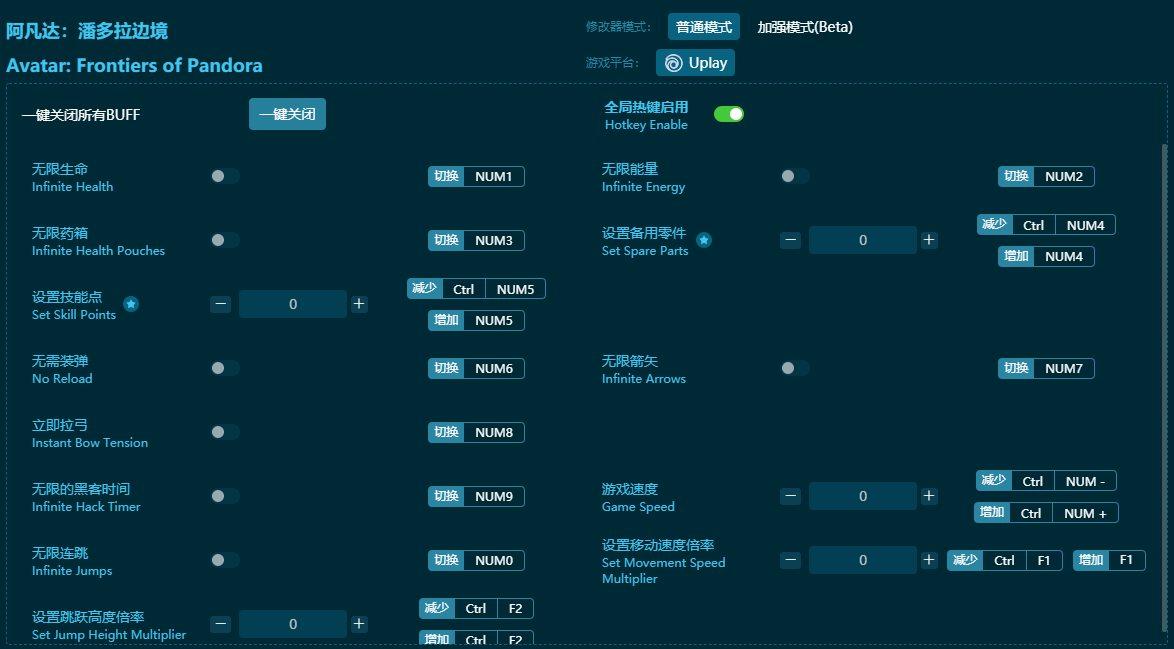1174x649 pixels.
Task: Disable the global Hotkey Enable switch
Action: tap(729, 114)
